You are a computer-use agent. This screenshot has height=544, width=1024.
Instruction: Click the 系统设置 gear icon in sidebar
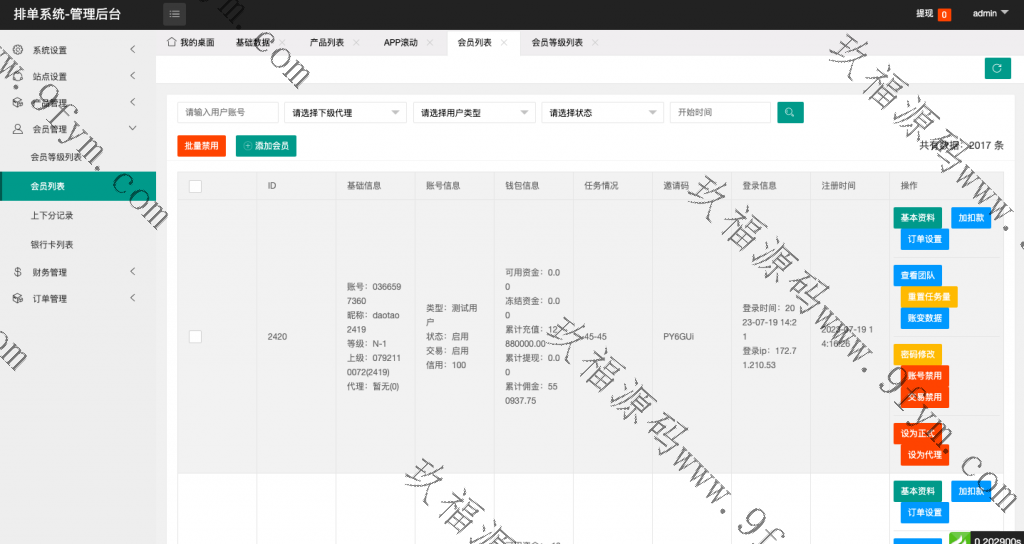point(18,50)
